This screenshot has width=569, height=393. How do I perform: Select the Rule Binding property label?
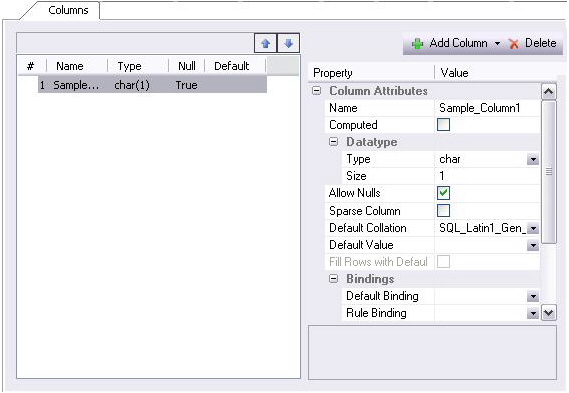tap(376, 313)
